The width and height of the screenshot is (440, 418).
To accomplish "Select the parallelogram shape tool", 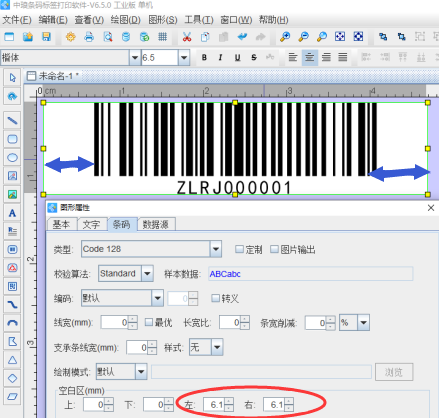I will pyautogui.click(x=12, y=397).
